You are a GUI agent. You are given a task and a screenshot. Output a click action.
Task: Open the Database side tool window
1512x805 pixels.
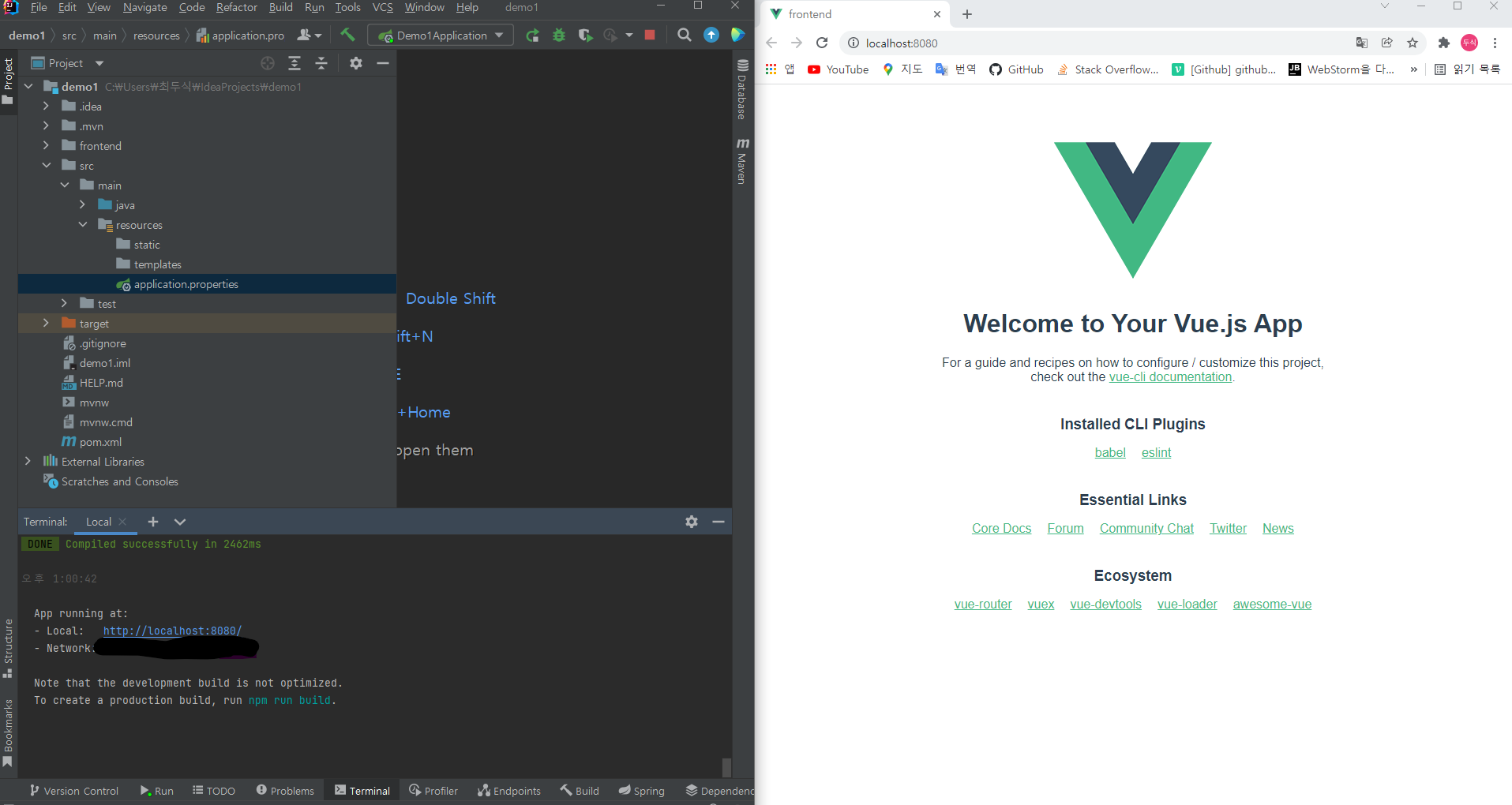point(742,89)
